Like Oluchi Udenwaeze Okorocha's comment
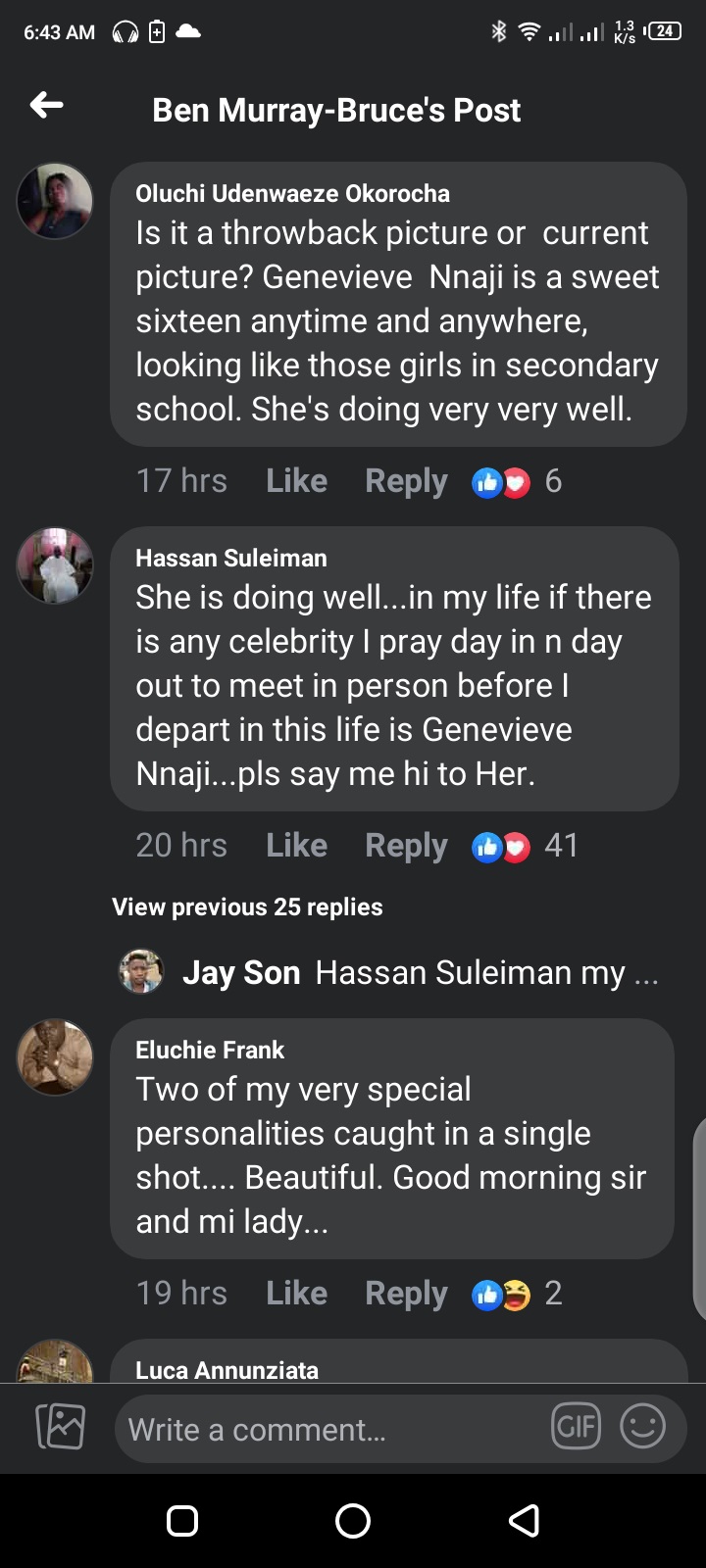This screenshot has width=706, height=1568. (x=296, y=481)
